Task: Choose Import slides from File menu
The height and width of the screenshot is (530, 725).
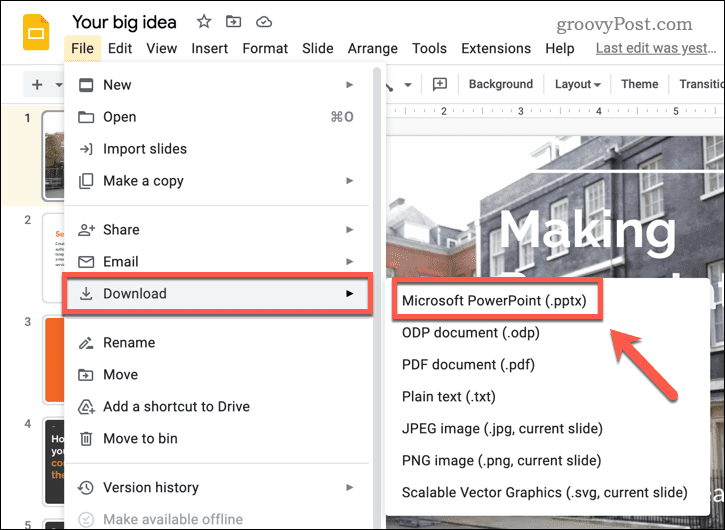Action: click(x=216, y=148)
